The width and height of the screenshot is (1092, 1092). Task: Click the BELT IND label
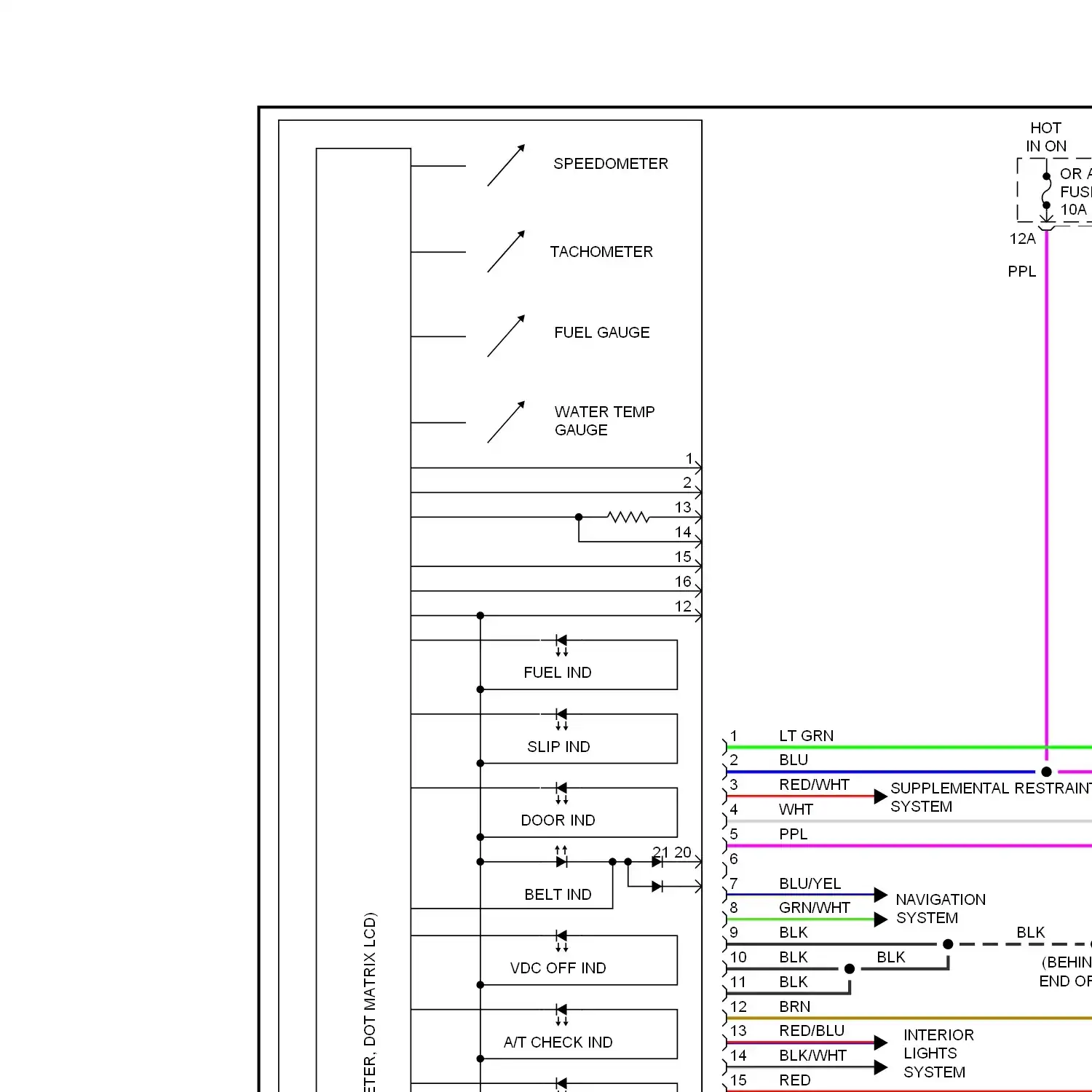[x=558, y=895]
